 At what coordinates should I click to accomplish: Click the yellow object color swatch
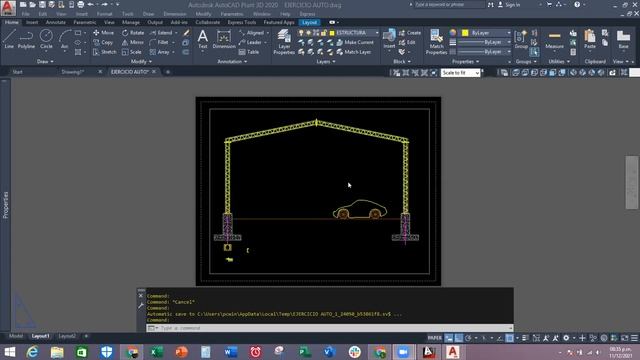click(465, 33)
